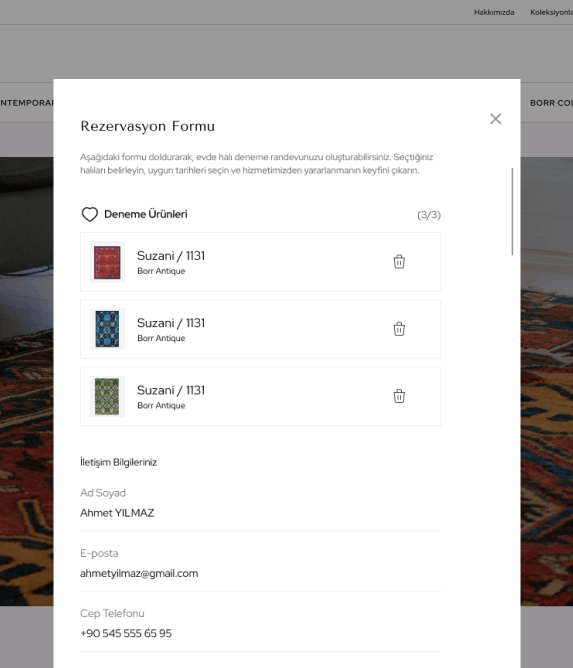Screen dimensions: 573x668
Task: Close the Rezervasyon Formu dialog
Action: coord(495,119)
